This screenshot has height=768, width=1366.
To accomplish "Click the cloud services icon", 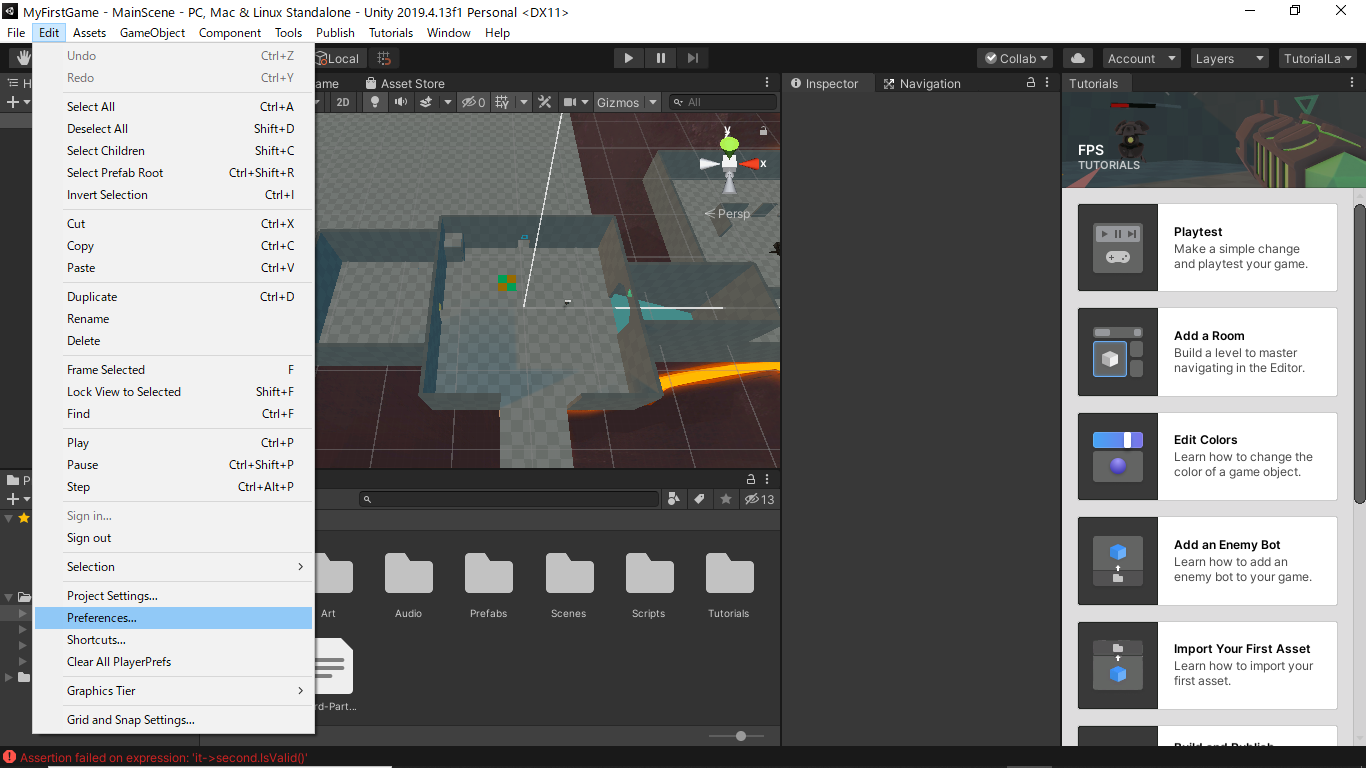I will point(1078,58).
